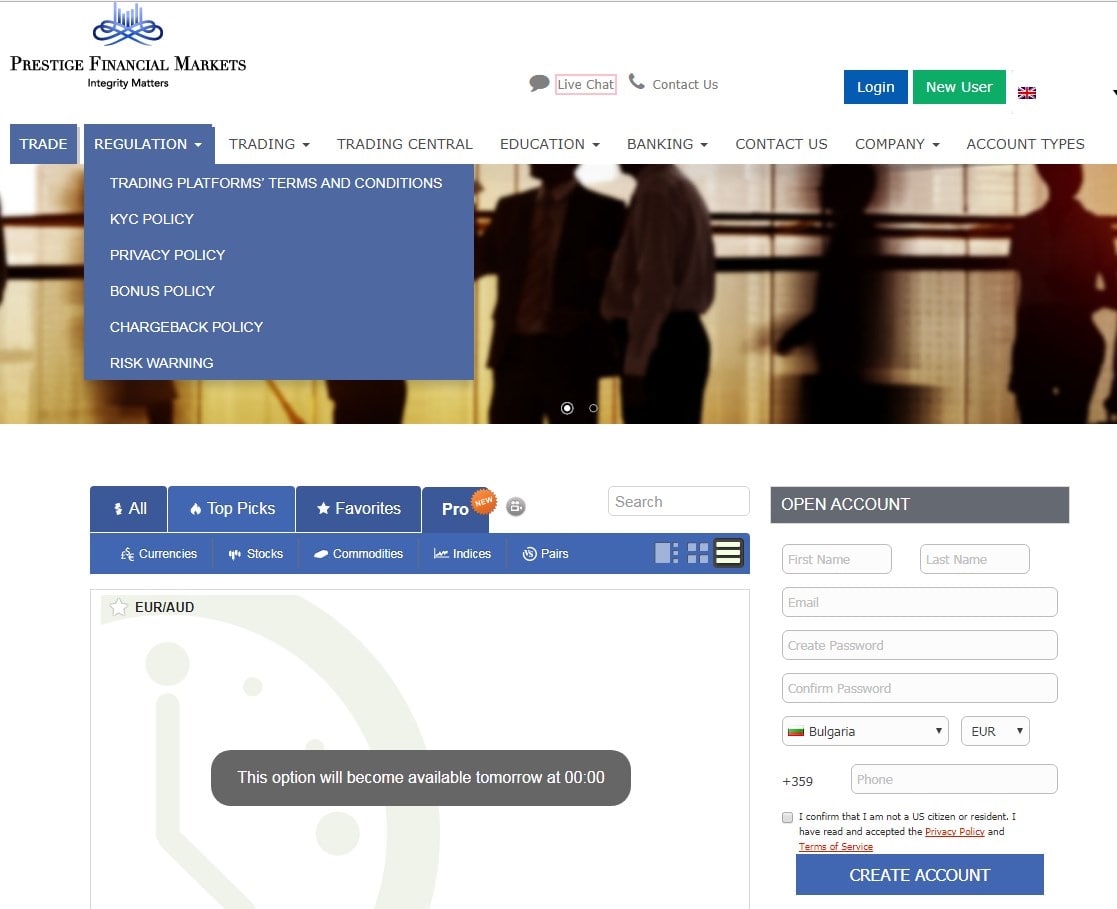Expand the COMPANY dropdown menu
This screenshot has width=1117, height=909.
tap(898, 144)
